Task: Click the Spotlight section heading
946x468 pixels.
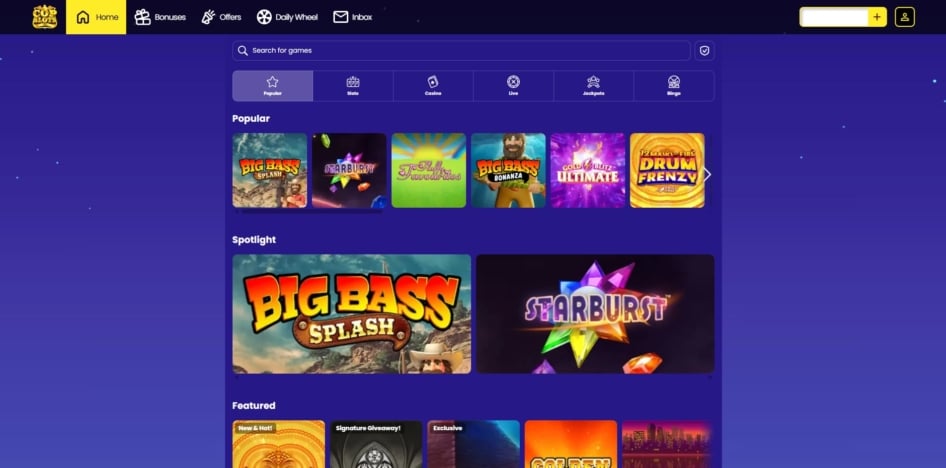Action: (x=254, y=240)
